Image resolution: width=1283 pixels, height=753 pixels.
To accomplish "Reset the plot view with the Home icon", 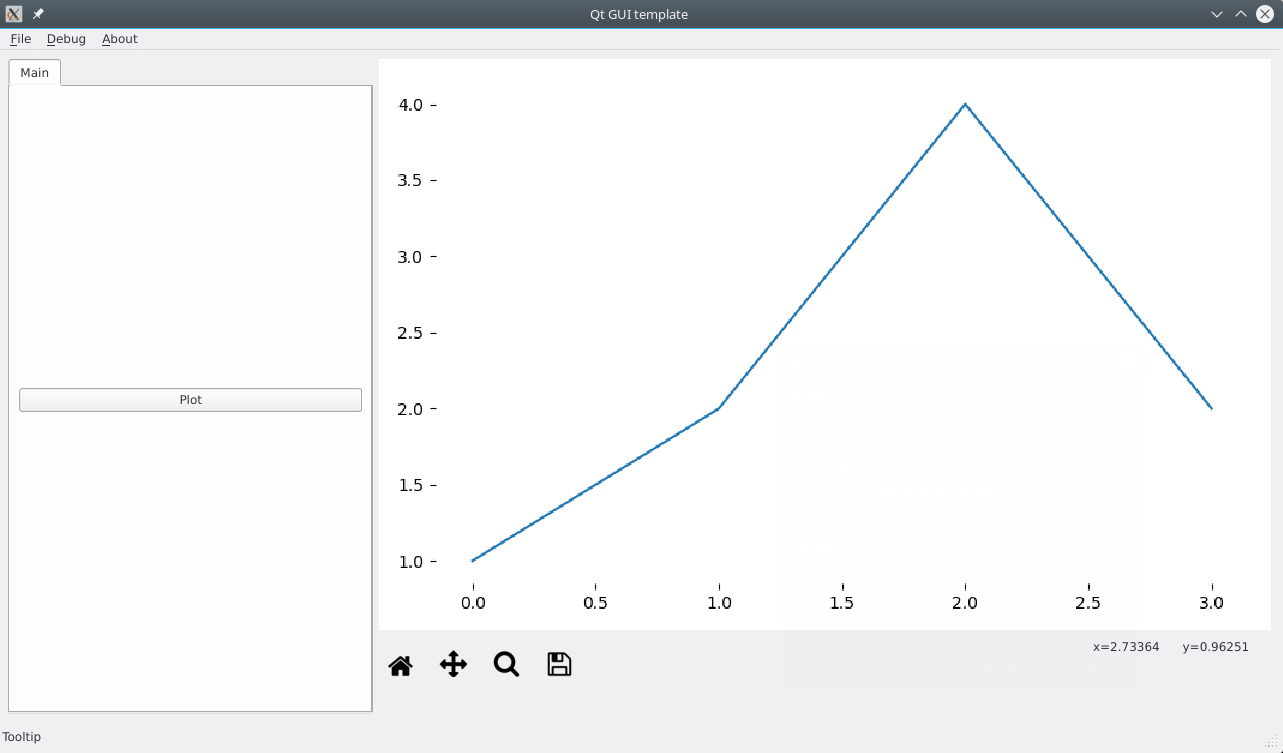I will click(400, 664).
